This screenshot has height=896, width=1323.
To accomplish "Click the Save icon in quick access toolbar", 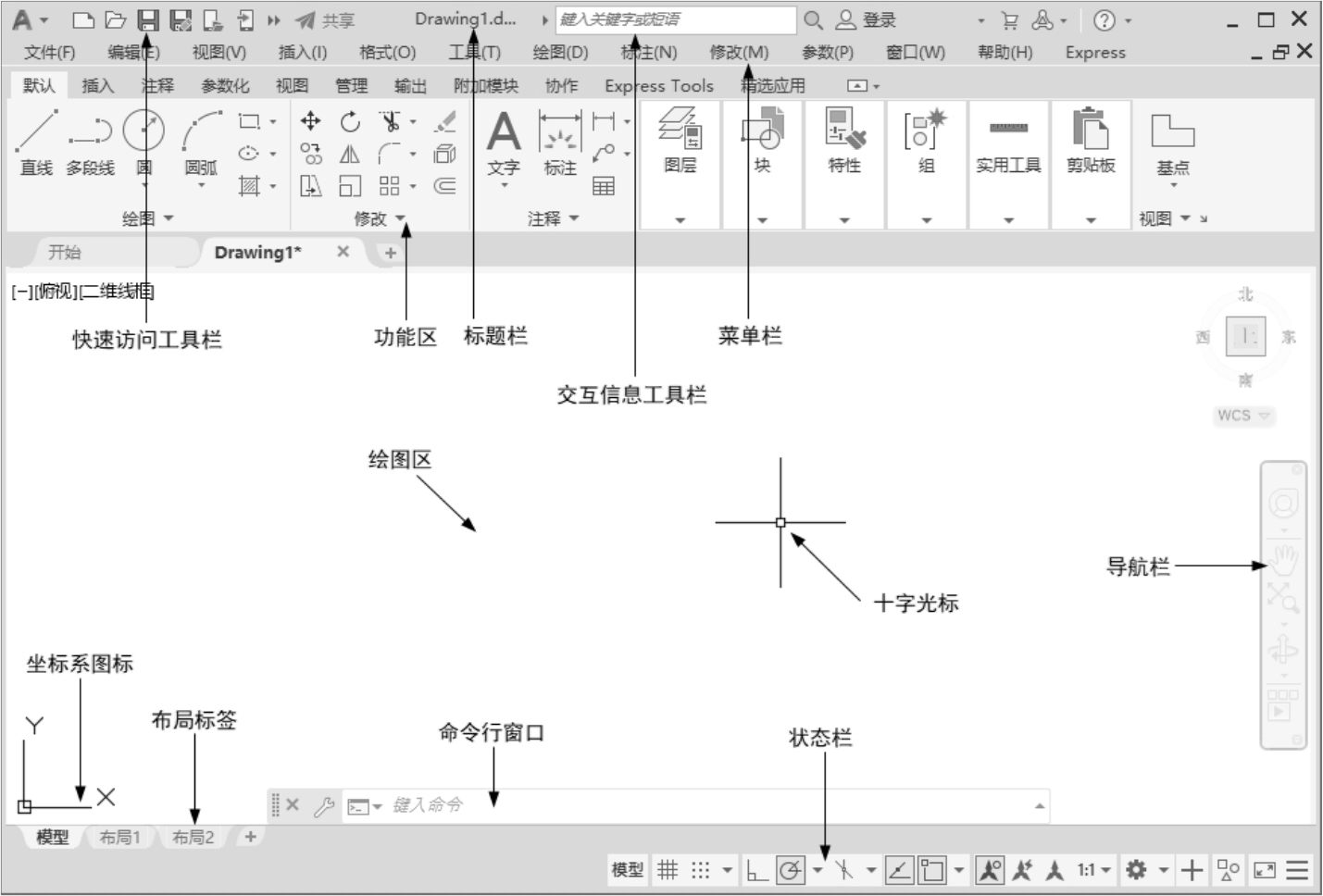I will tap(148, 20).
